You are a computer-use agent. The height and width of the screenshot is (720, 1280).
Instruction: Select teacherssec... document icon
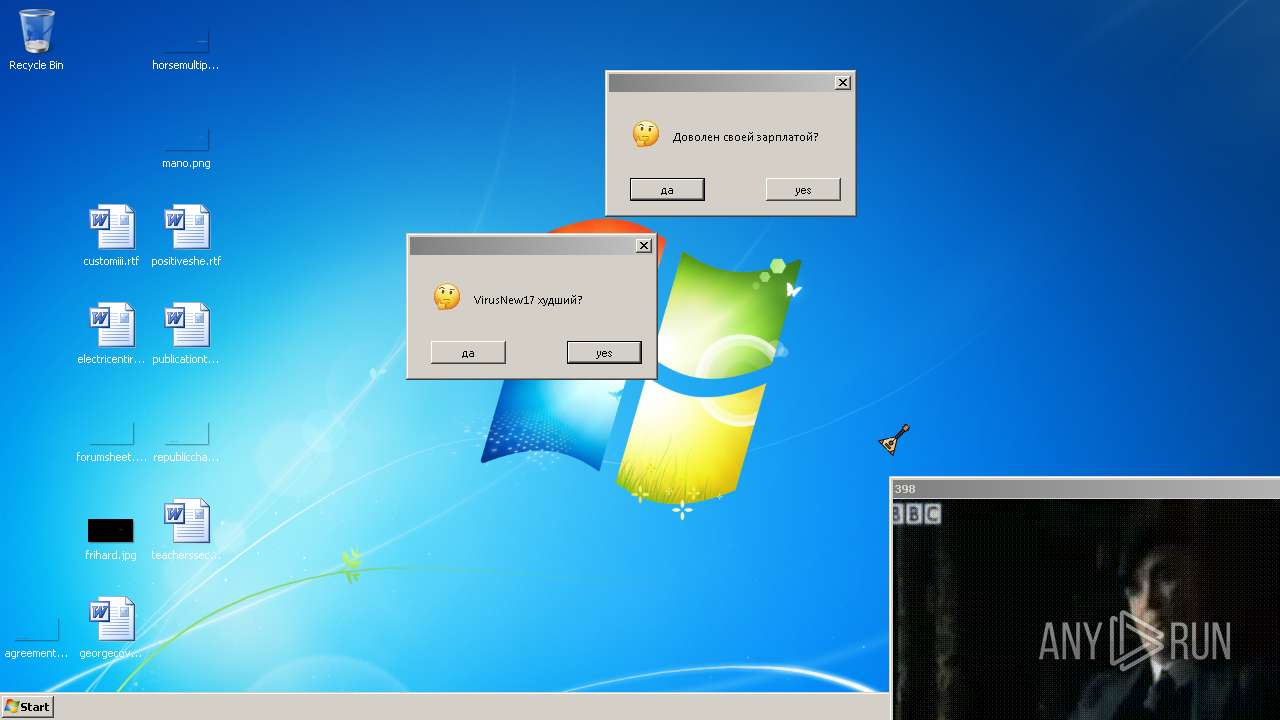tap(186, 530)
